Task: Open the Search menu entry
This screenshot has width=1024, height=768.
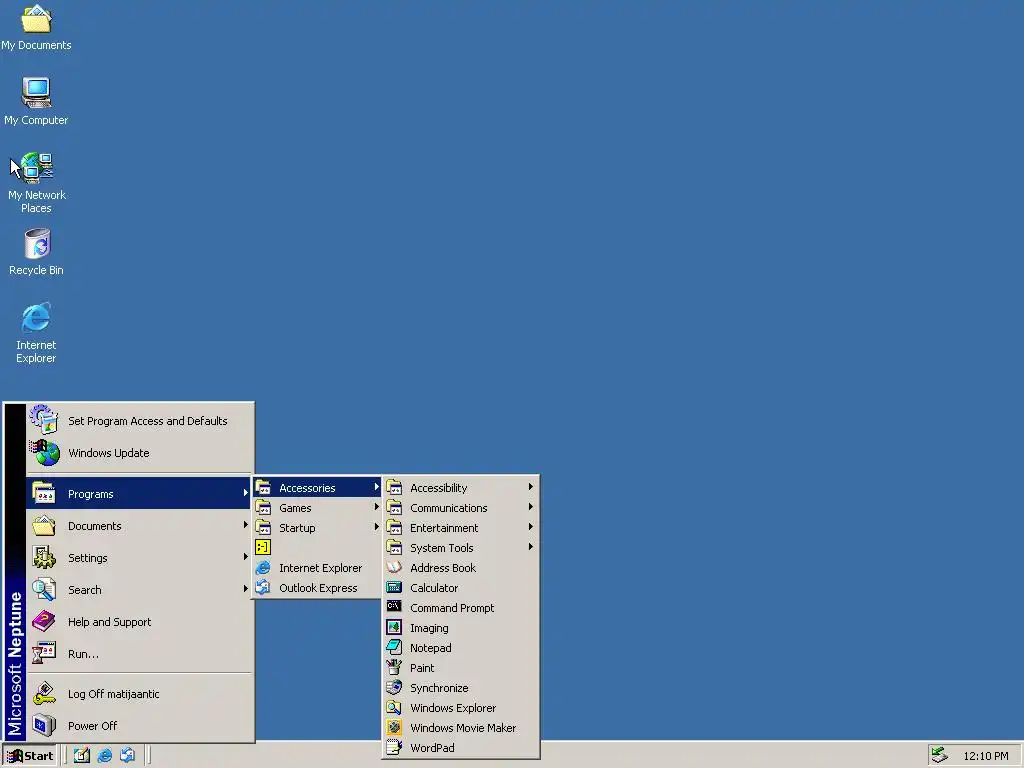Action: coord(139,590)
